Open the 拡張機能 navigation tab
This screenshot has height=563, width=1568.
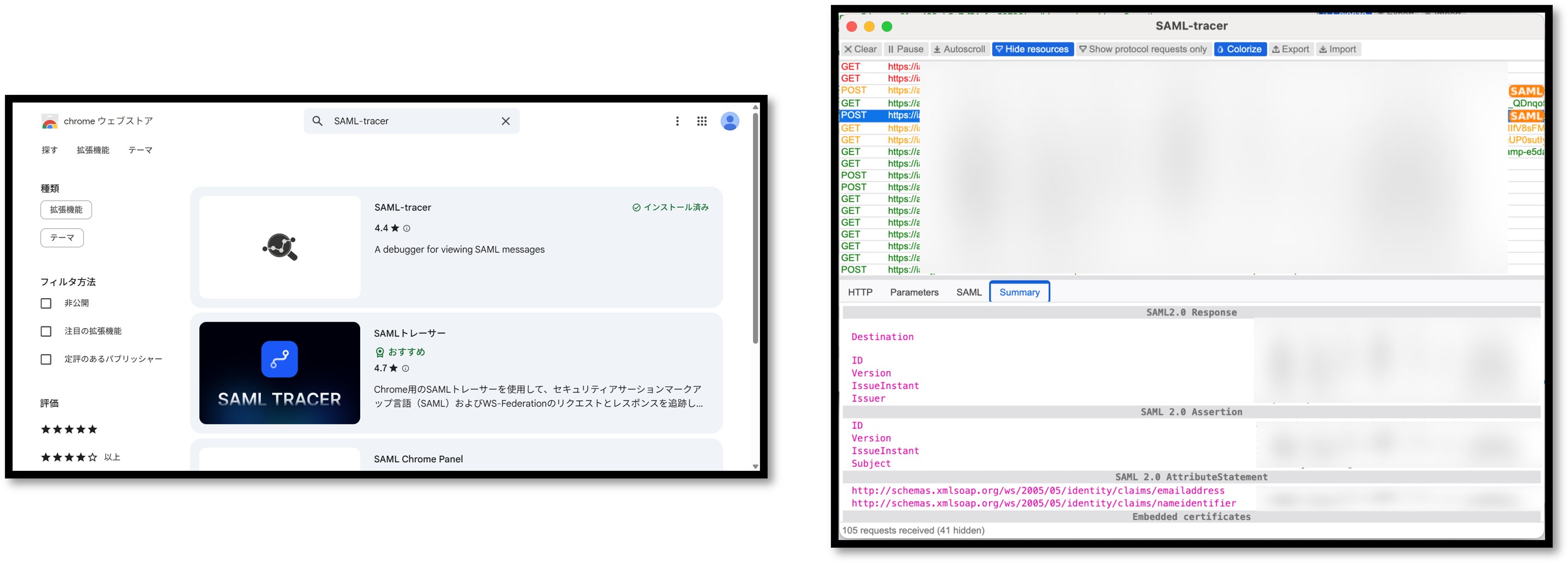click(93, 150)
